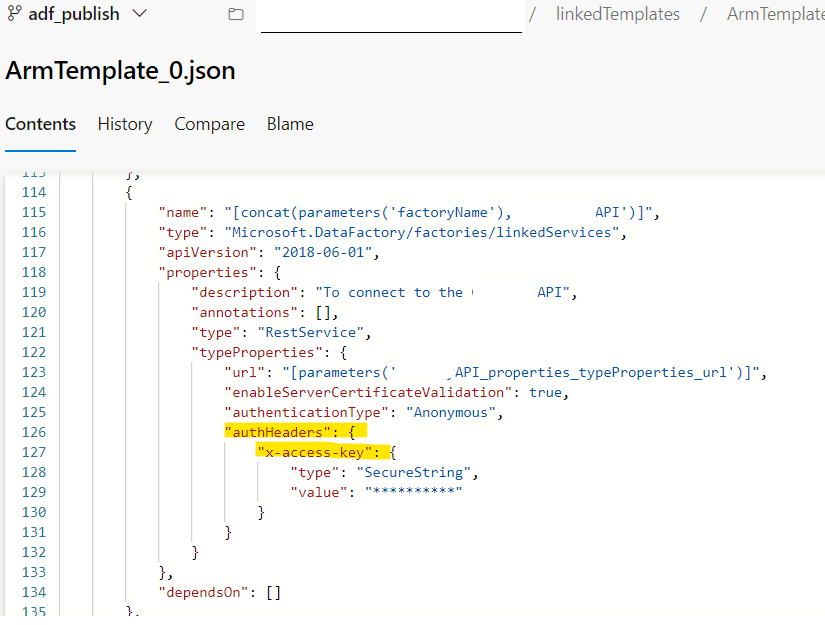The height and width of the screenshot is (625, 825).
Task: Switch to the Compare tab
Action: (209, 124)
